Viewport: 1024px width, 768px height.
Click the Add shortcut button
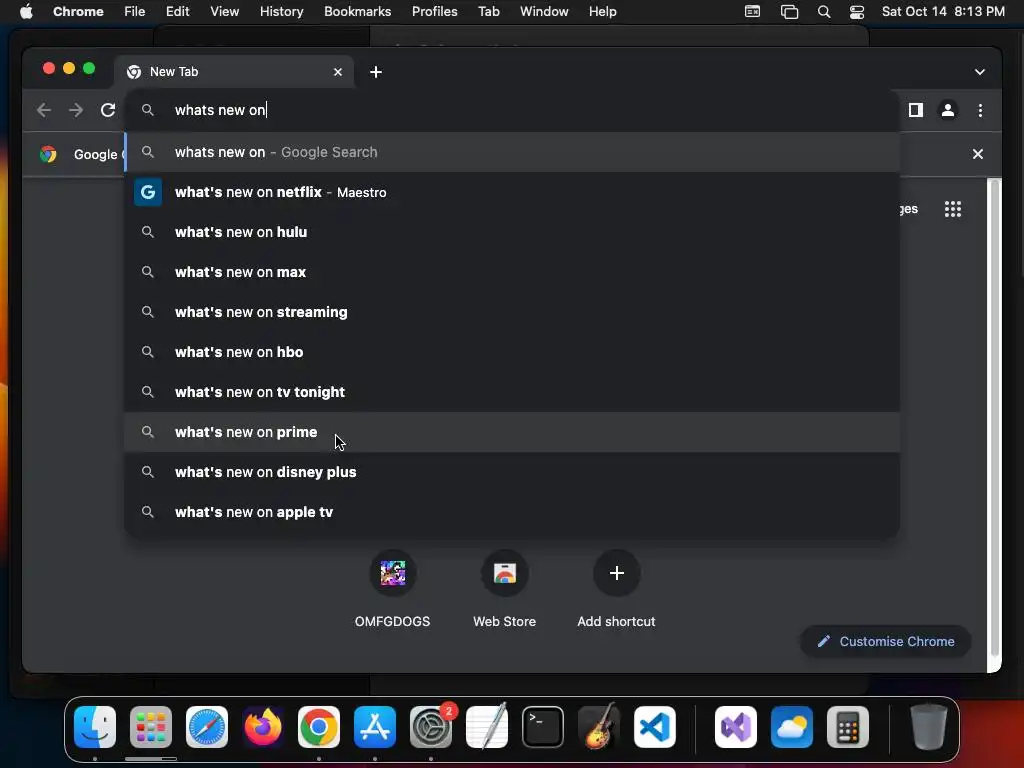point(616,588)
